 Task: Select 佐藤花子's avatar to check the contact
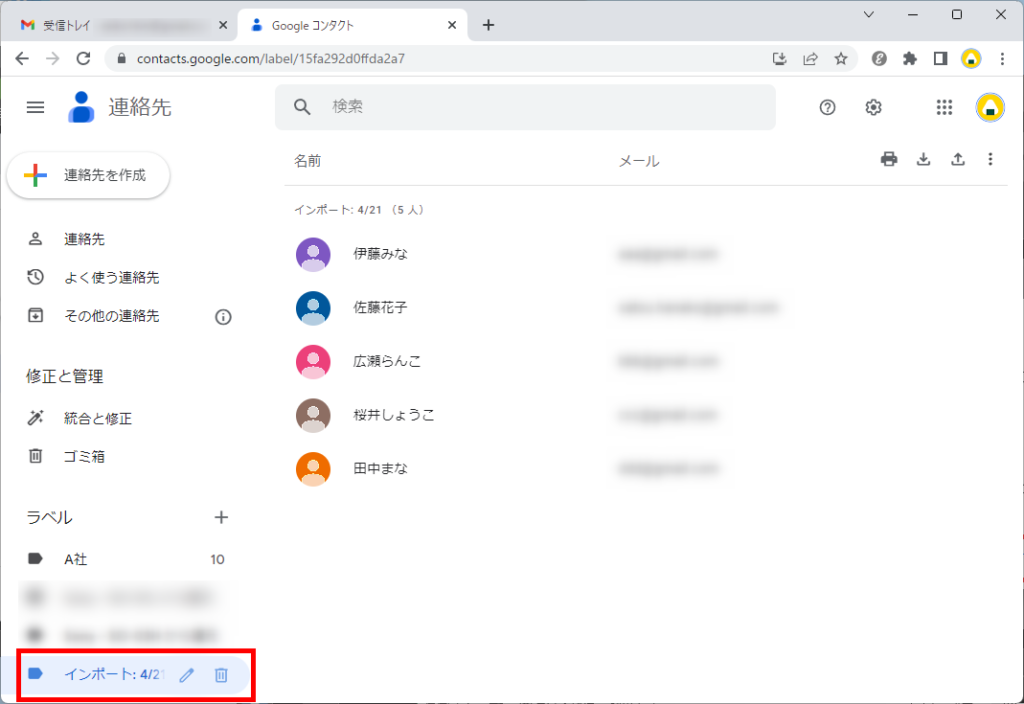312,308
